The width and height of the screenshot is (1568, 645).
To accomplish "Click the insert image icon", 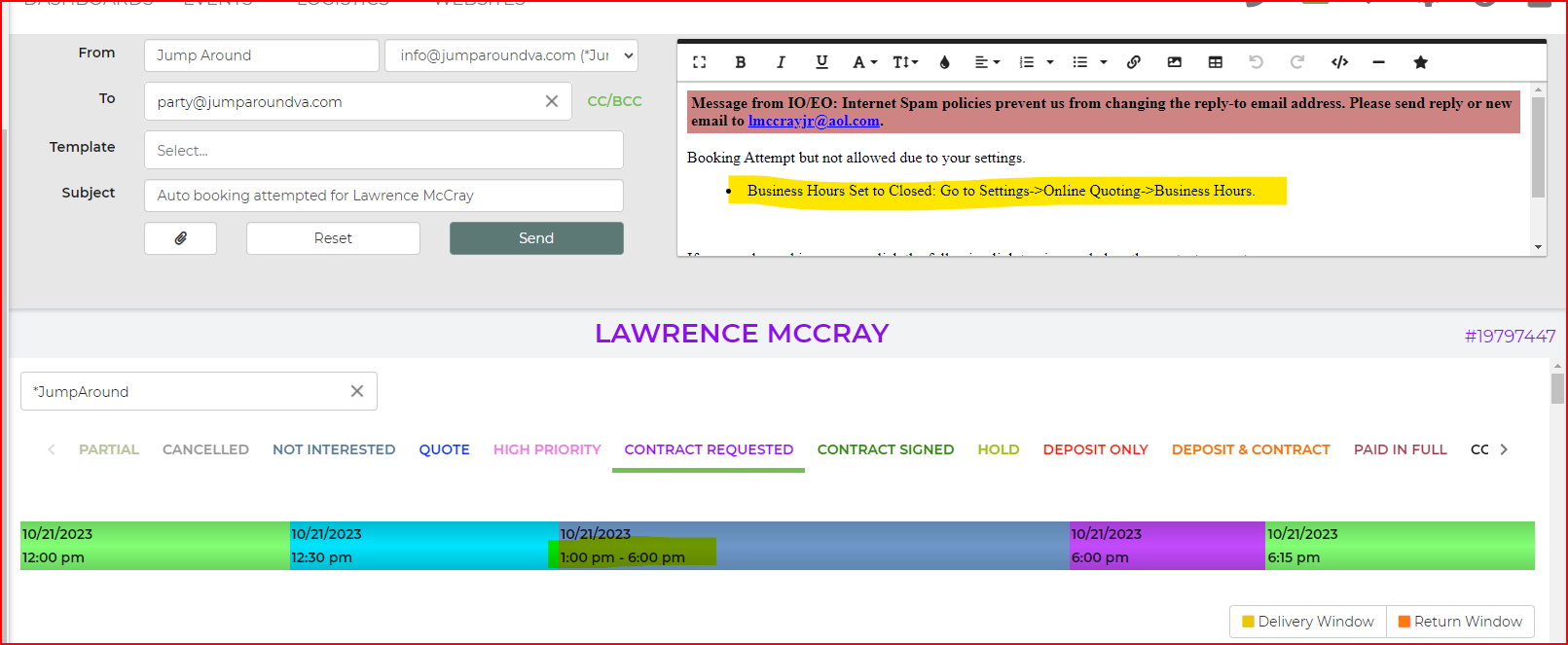I will pos(1175,62).
